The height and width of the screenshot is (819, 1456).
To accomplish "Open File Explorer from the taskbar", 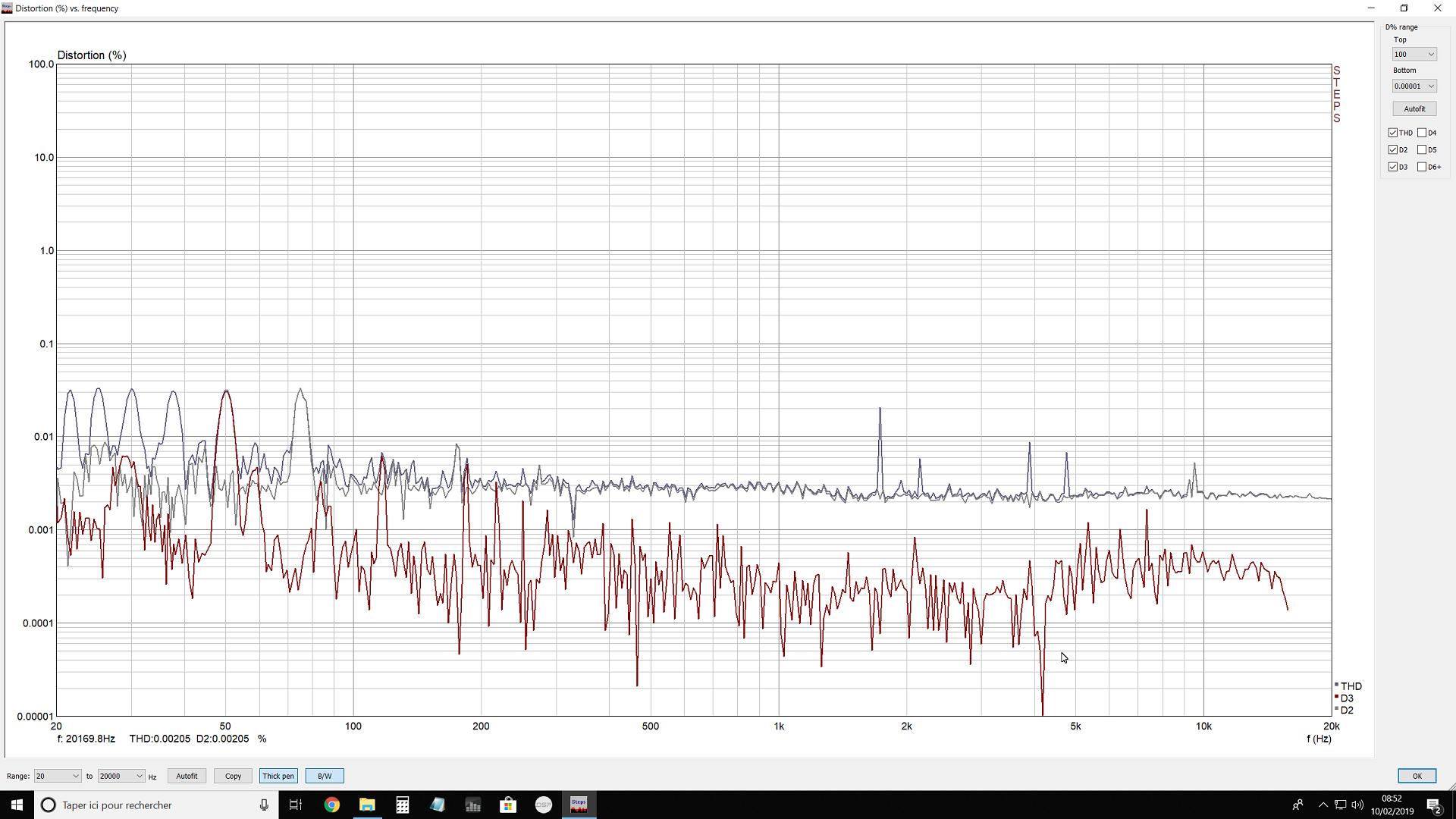I will 367,805.
